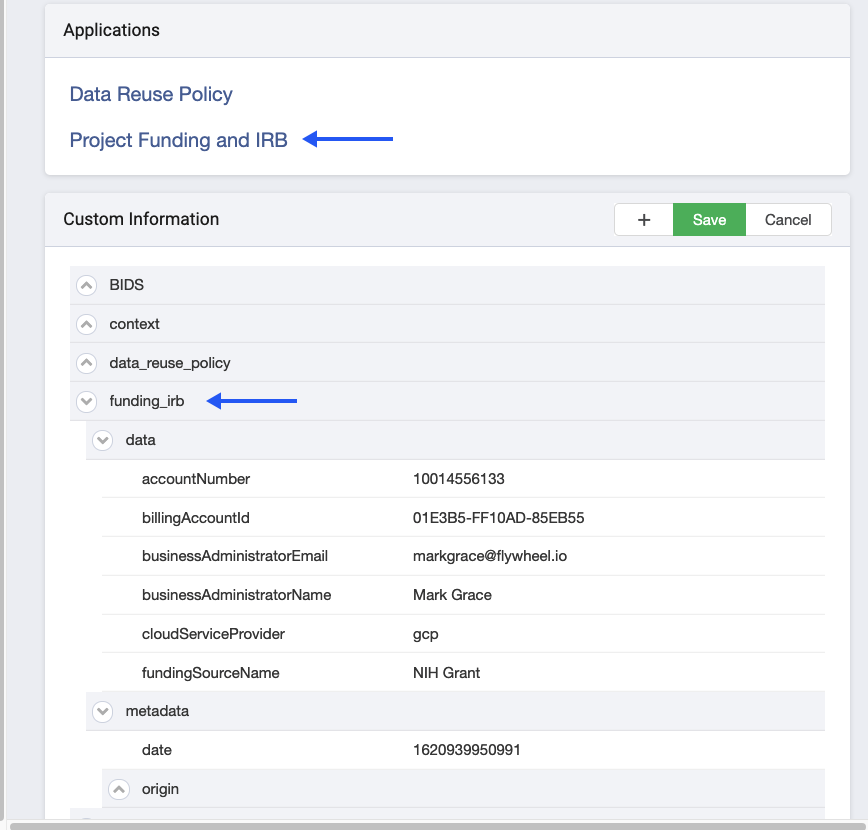The image size is (868, 830).
Task: Save the custom information
Action: coord(709,220)
